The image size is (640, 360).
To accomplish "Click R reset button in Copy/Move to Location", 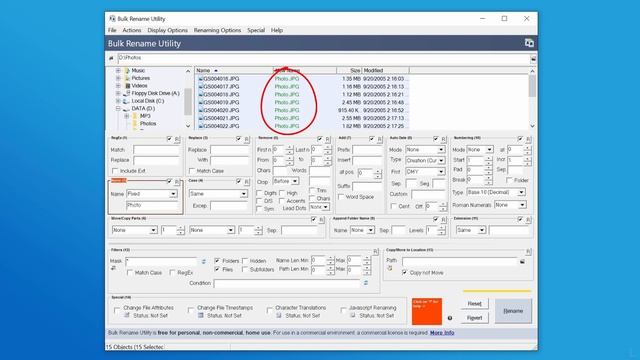I will [x=529, y=252].
